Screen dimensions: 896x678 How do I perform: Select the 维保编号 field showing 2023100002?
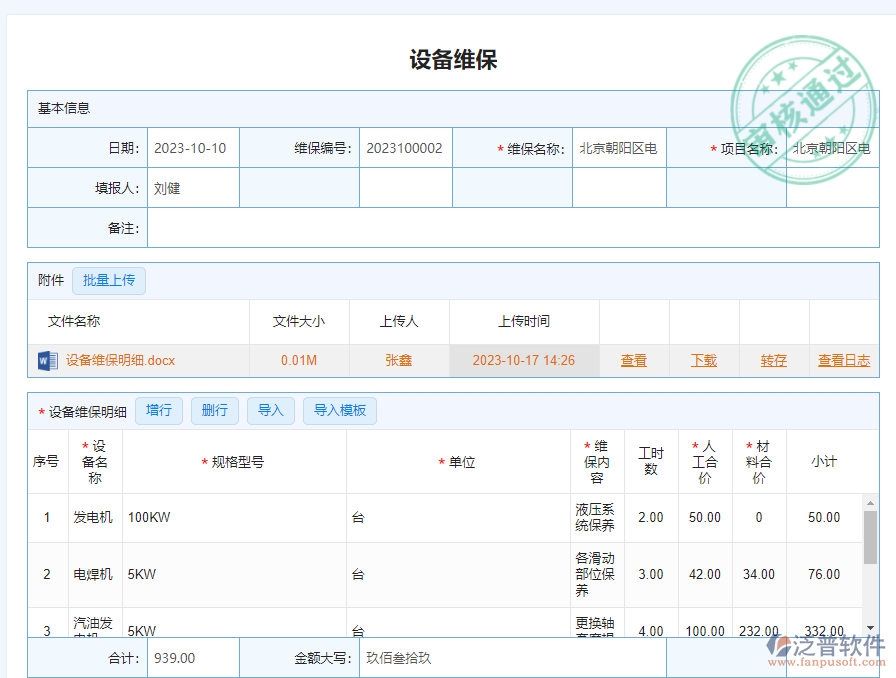click(x=405, y=147)
